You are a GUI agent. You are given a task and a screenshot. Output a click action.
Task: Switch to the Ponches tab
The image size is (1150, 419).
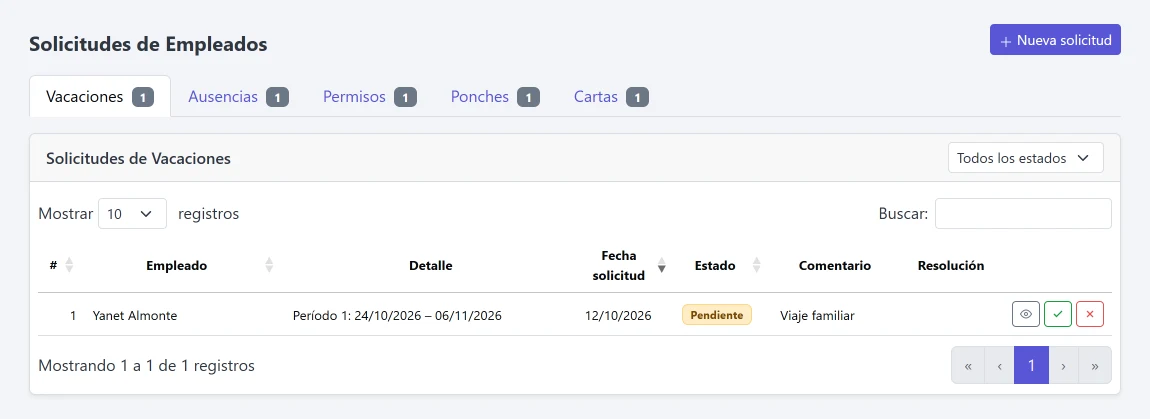[495, 97]
